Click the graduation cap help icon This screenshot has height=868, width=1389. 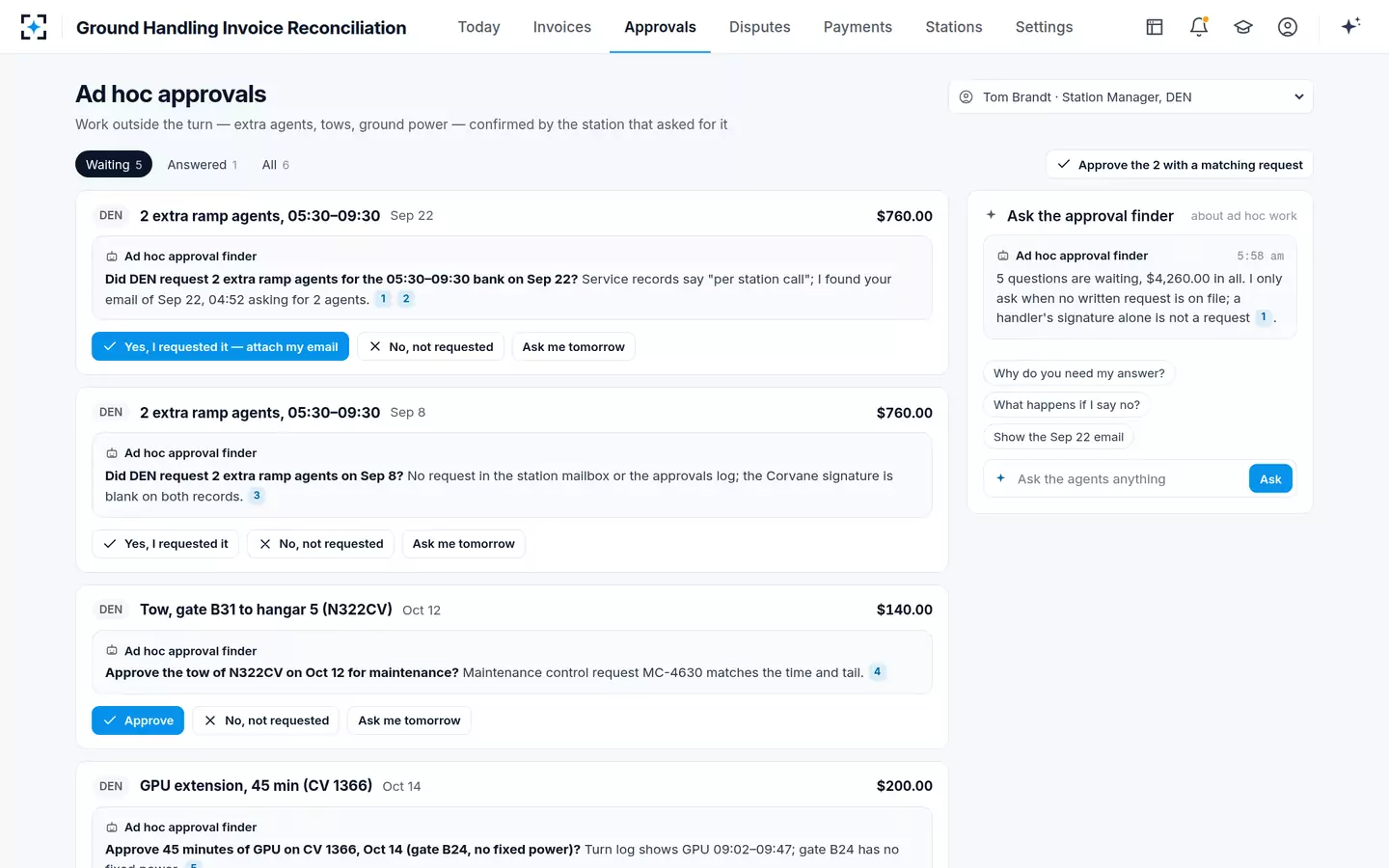pyautogui.click(x=1243, y=27)
